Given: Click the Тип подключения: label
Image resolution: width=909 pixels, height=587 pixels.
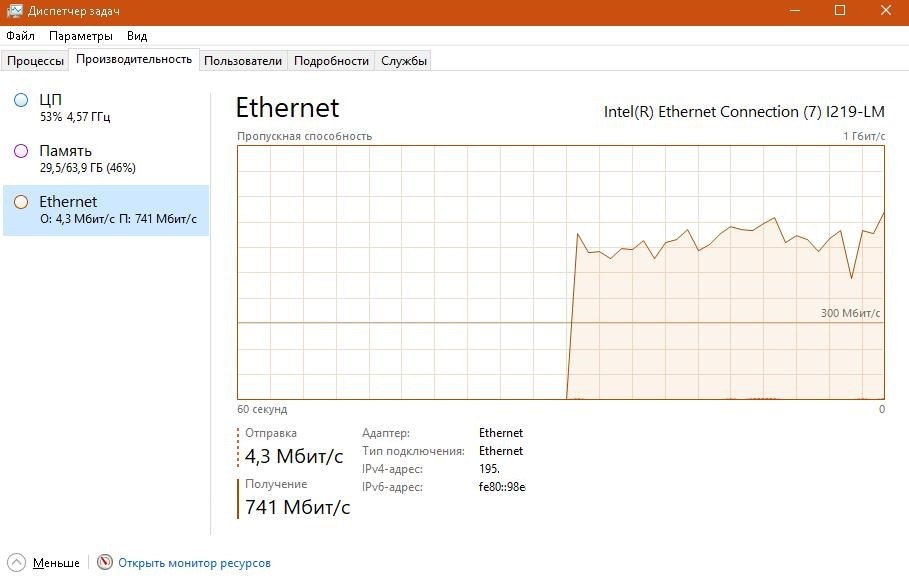Looking at the screenshot, I should pos(413,451).
